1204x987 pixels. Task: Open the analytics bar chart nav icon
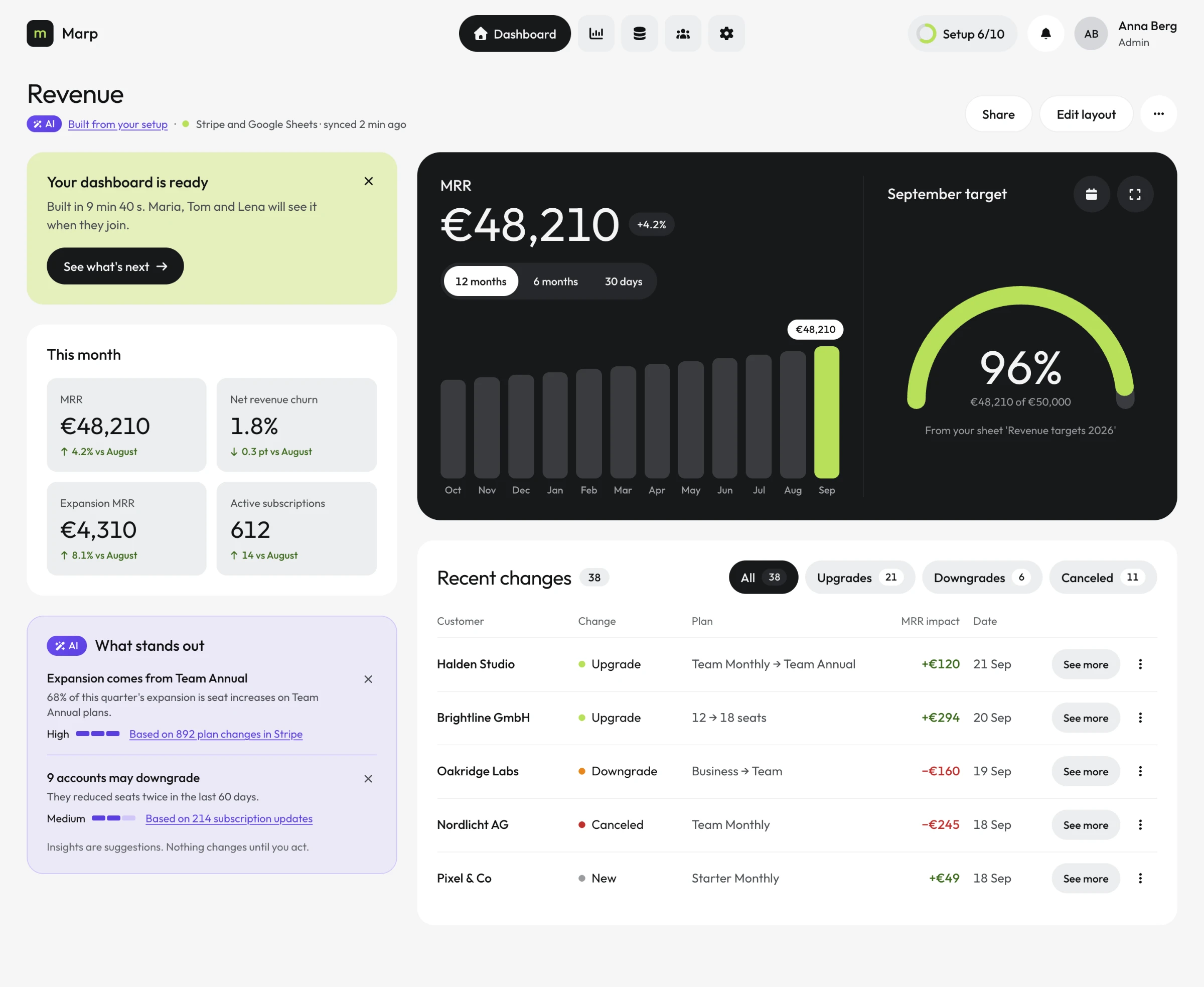tap(596, 34)
